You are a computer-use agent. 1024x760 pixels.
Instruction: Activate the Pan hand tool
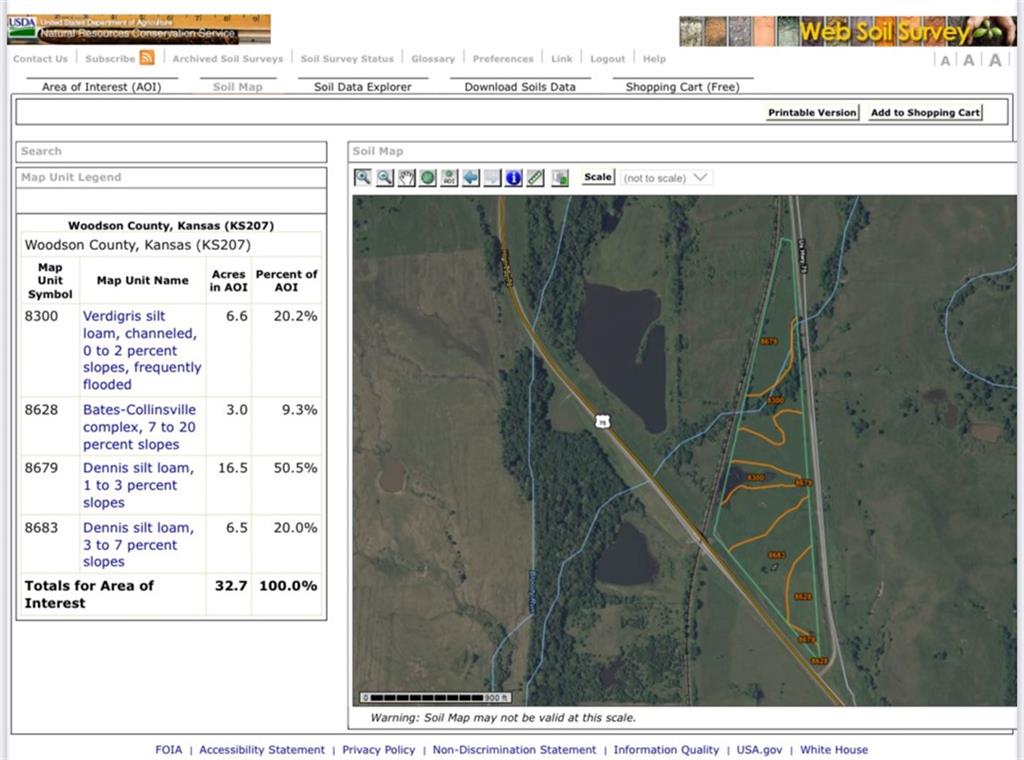click(x=406, y=177)
